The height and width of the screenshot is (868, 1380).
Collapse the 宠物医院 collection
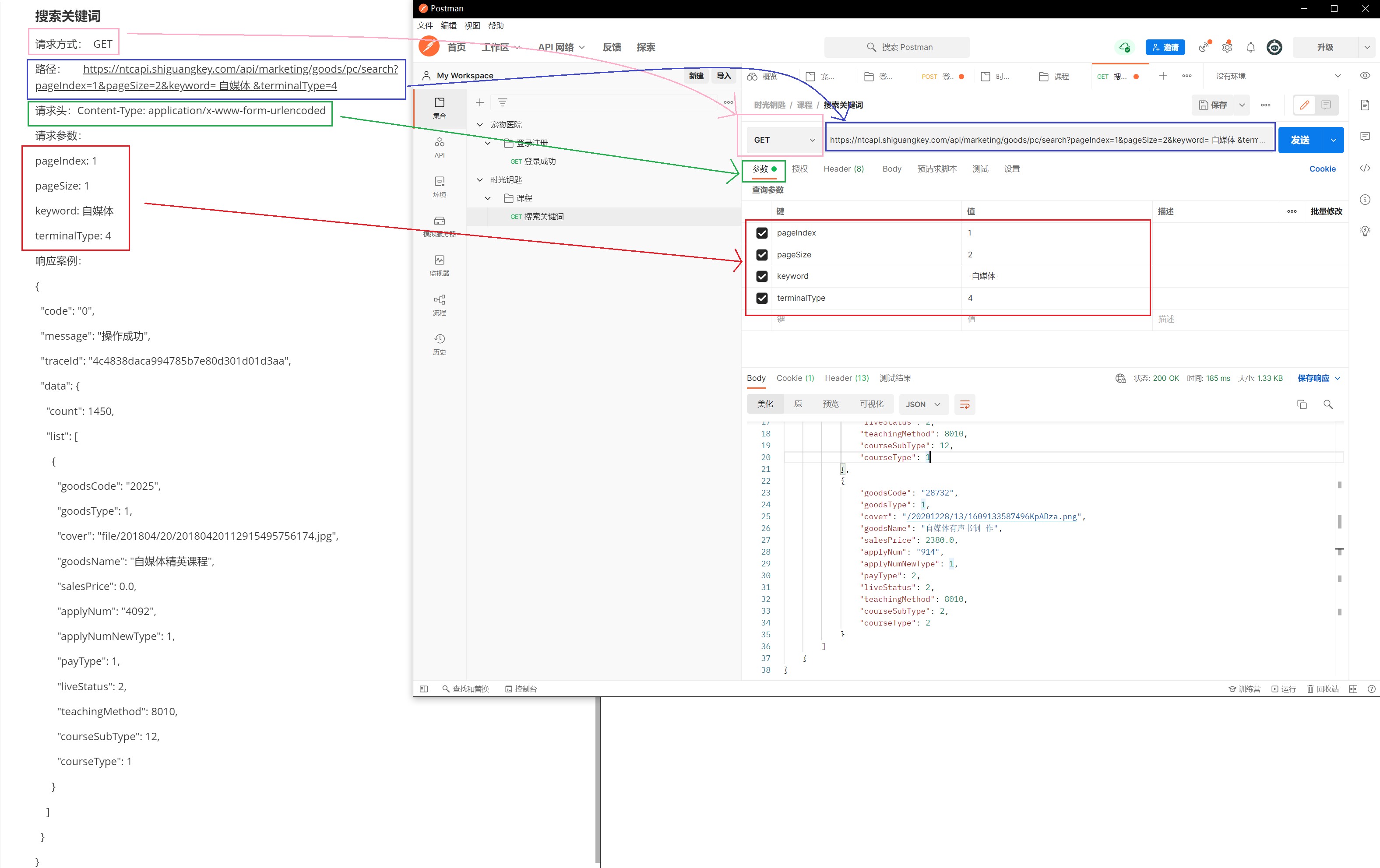[480, 124]
